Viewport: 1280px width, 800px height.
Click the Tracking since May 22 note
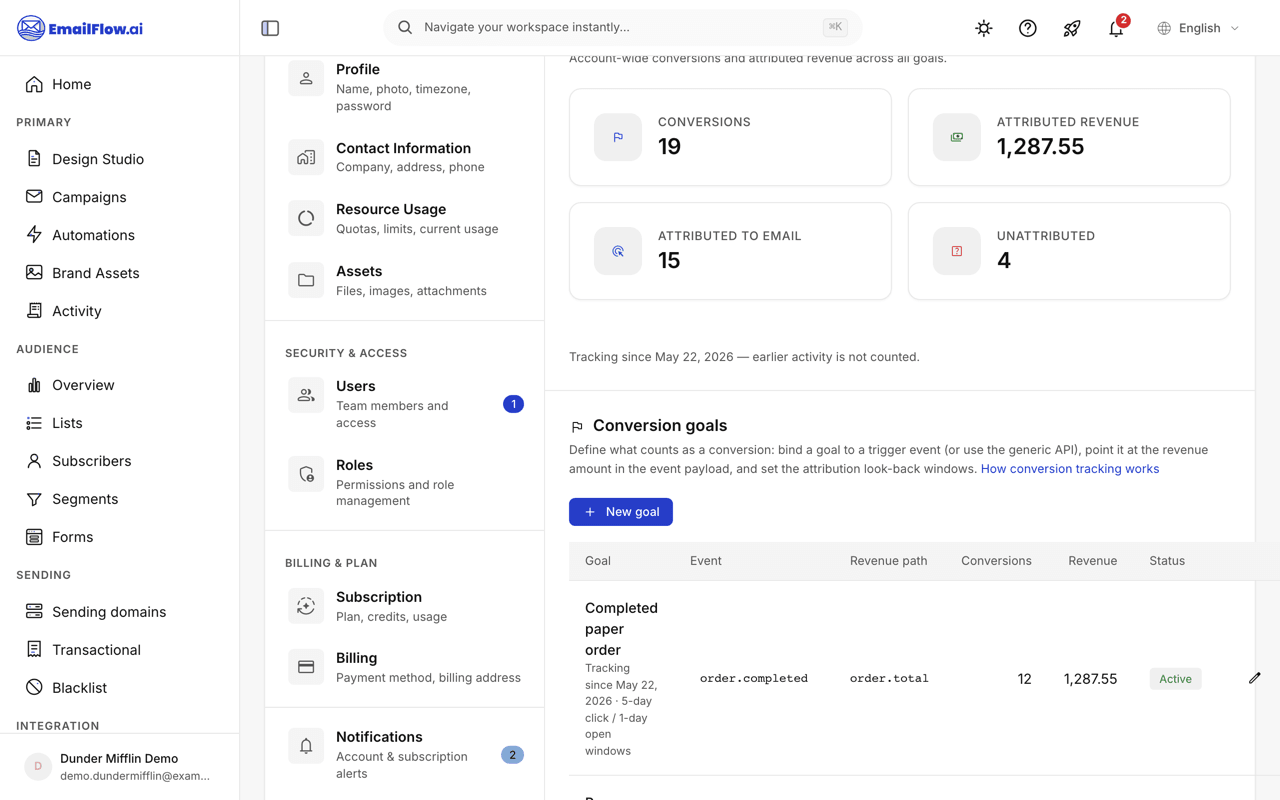point(744,357)
